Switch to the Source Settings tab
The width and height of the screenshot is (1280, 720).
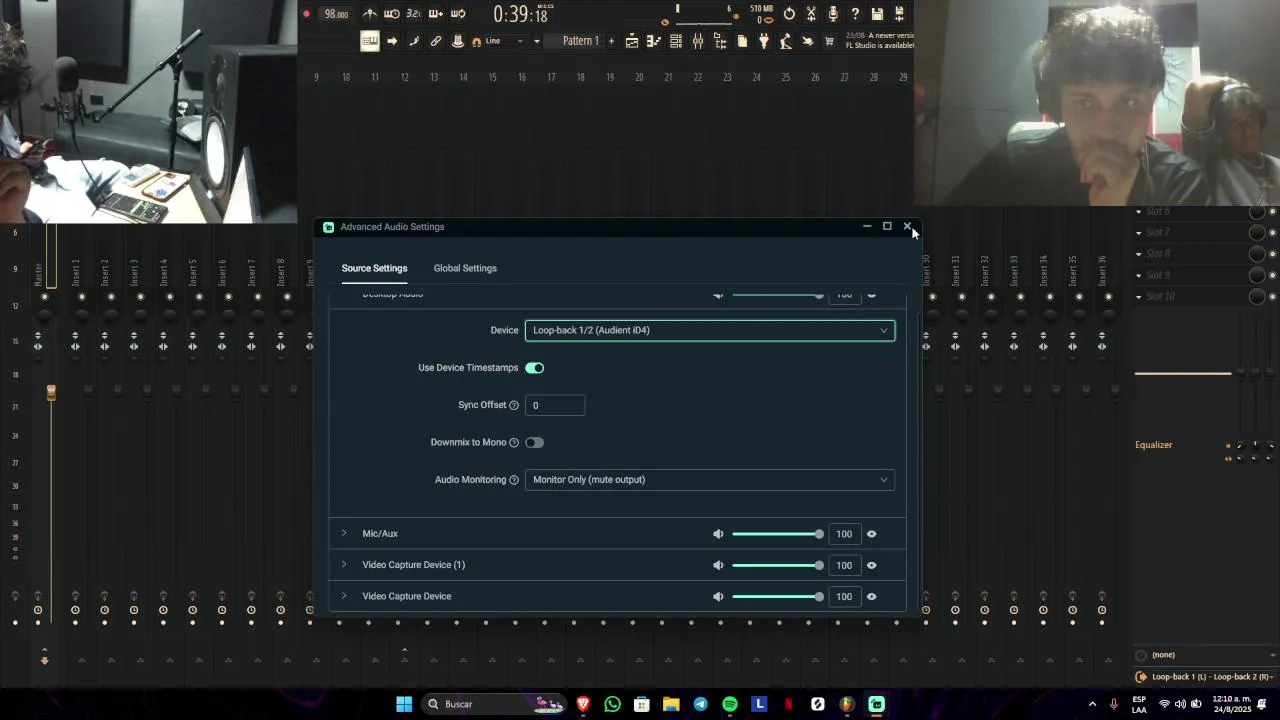374,268
